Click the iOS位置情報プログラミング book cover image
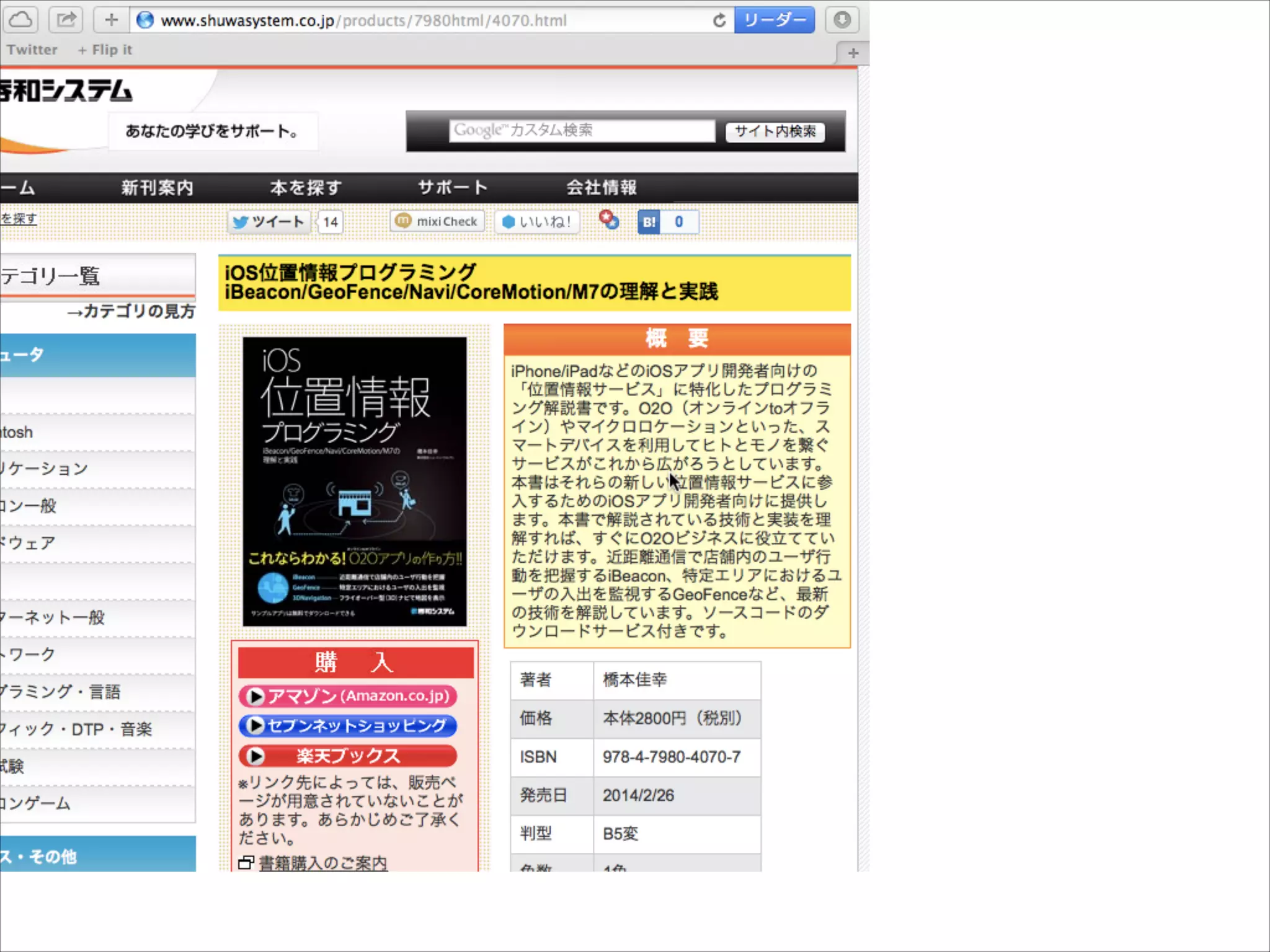Viewport: 1270px width, 952px height. [354, 481]
